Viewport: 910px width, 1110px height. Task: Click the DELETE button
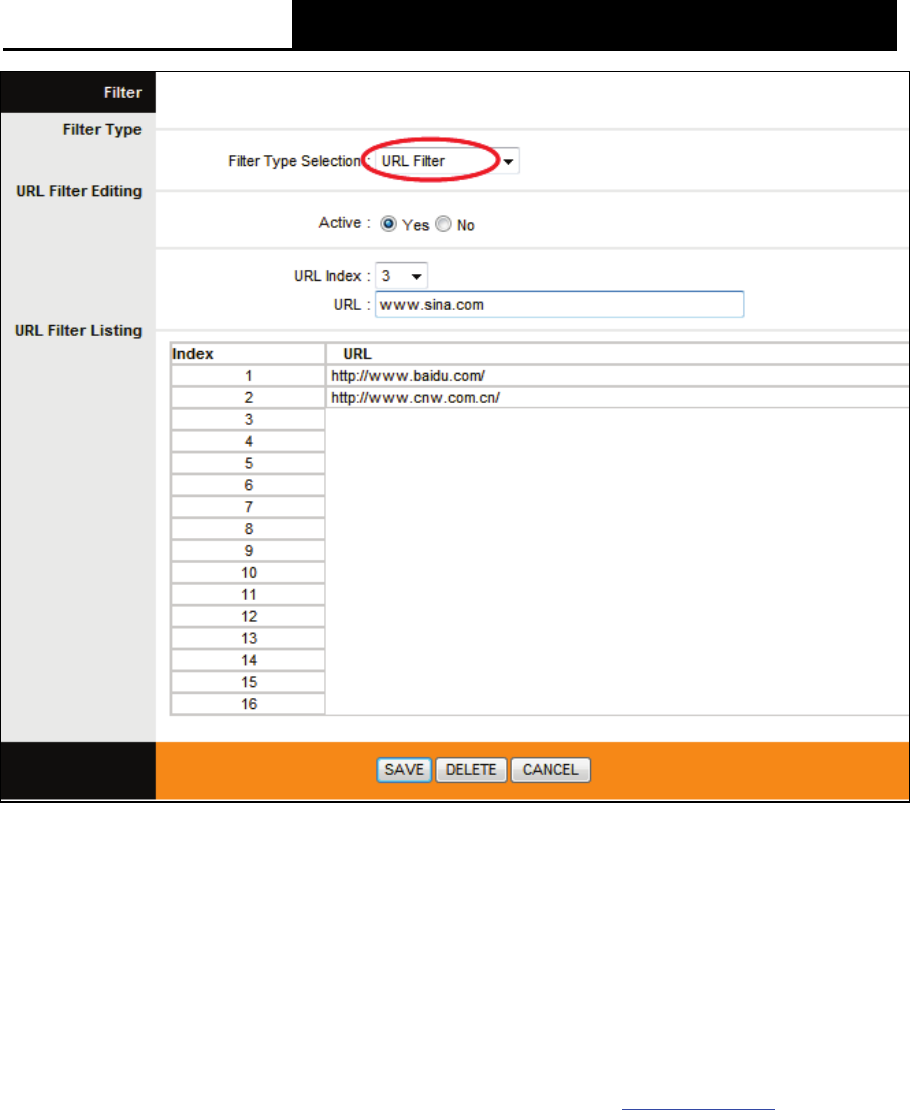coord(471,769)
